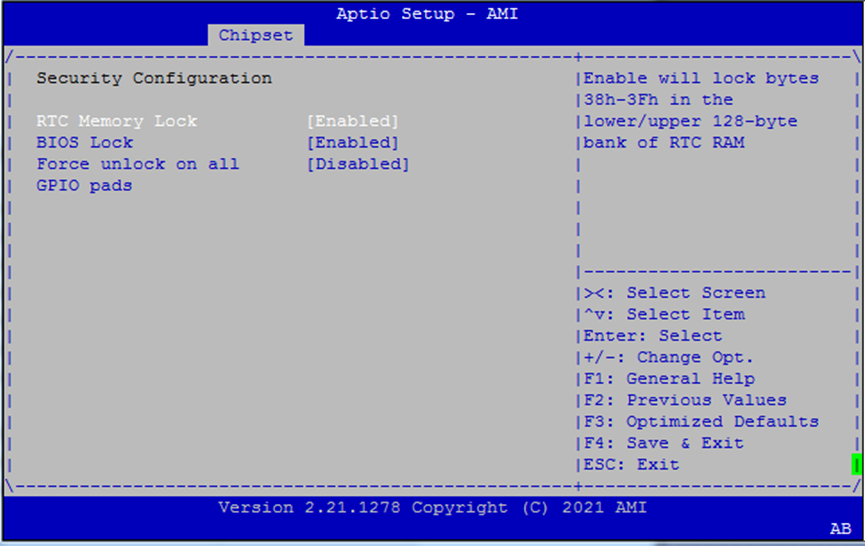Screen dimensions: 865x546
Task: Click the 'Enable will lock bytes' help text
Action: point(701,110)
